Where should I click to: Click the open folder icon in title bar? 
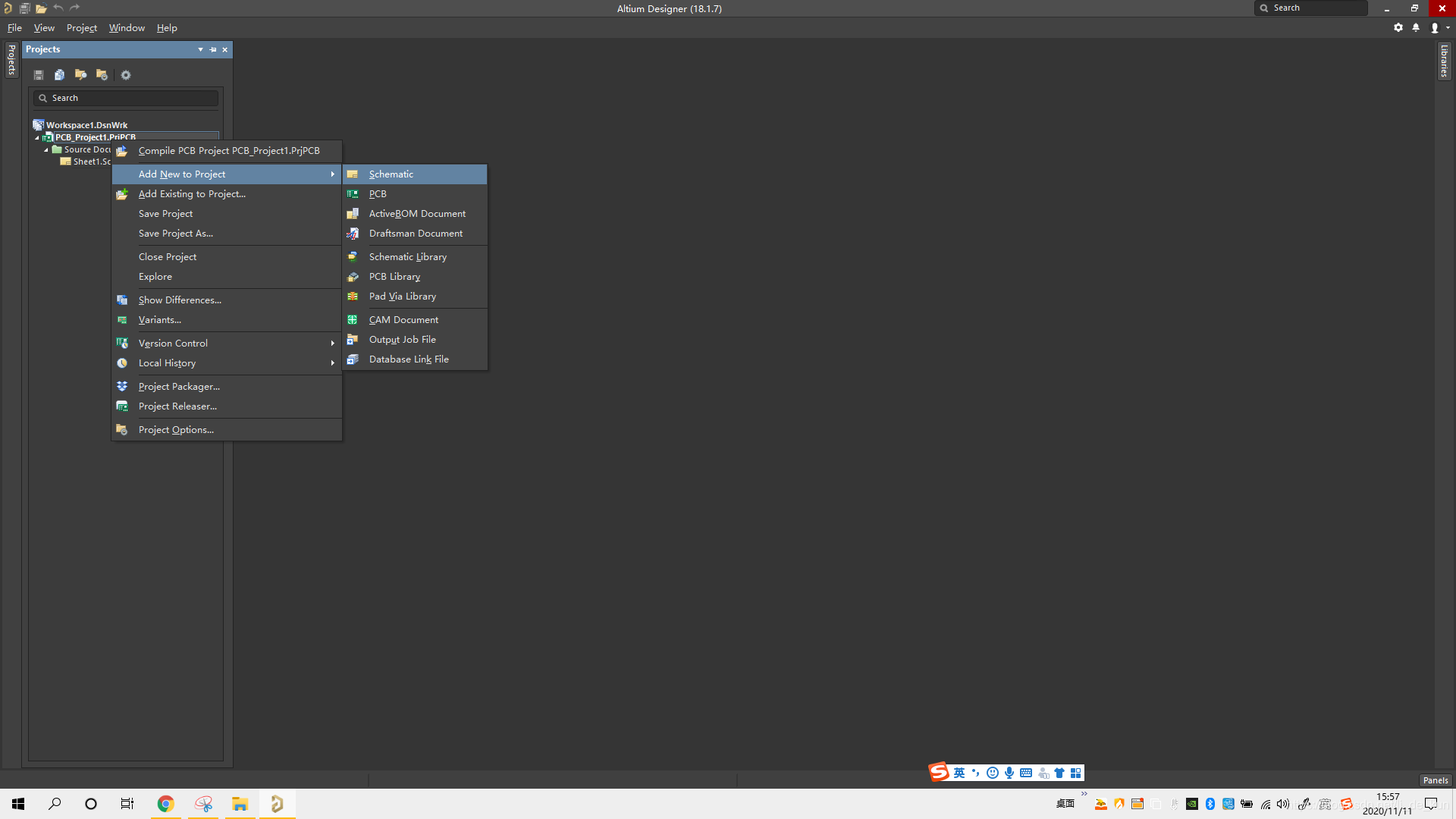point(41,8)
